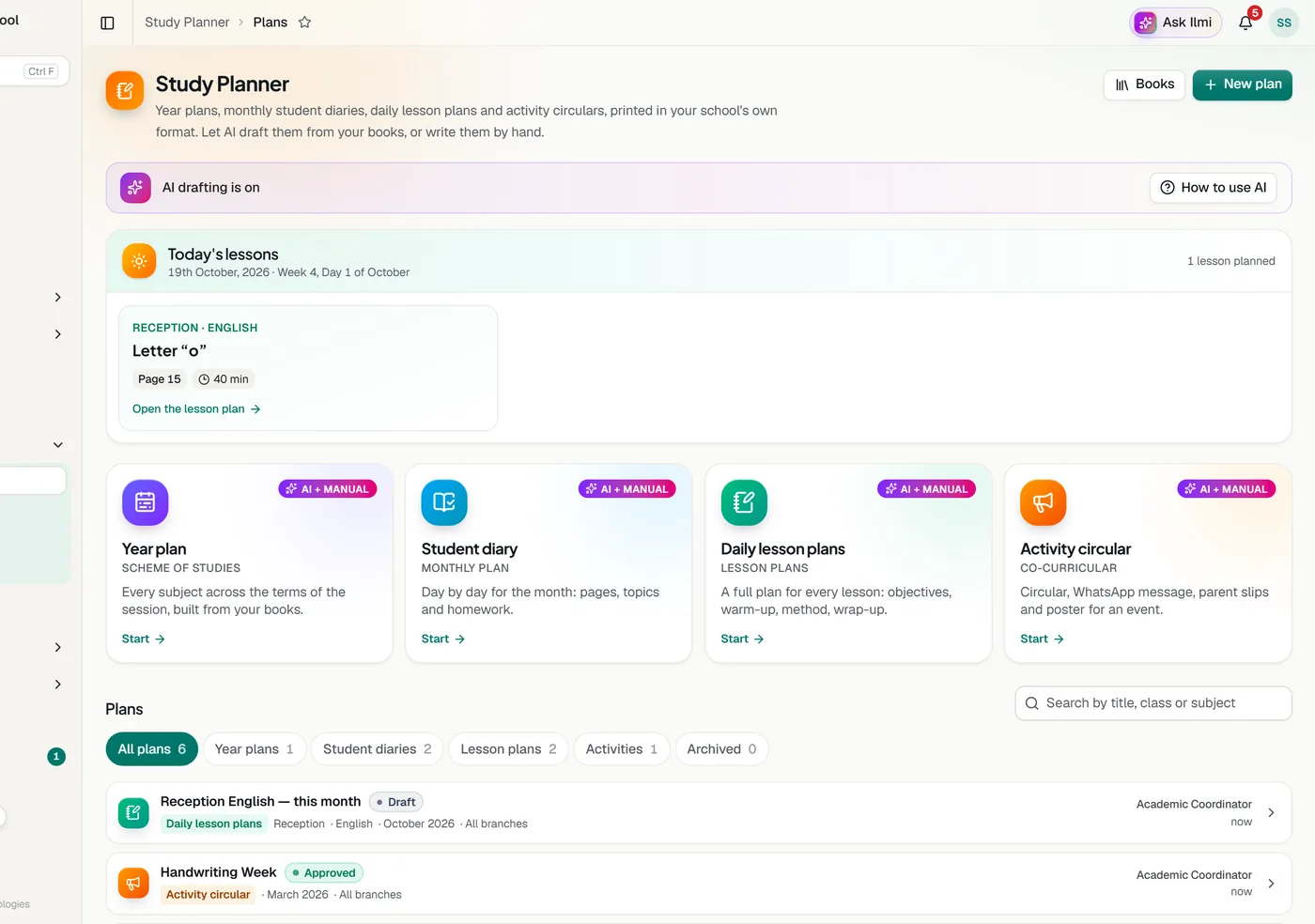Click the Handwriting Week megaphone row icon
The width and height of the screenshot is (1315, 924).
(x=133, y=884)
